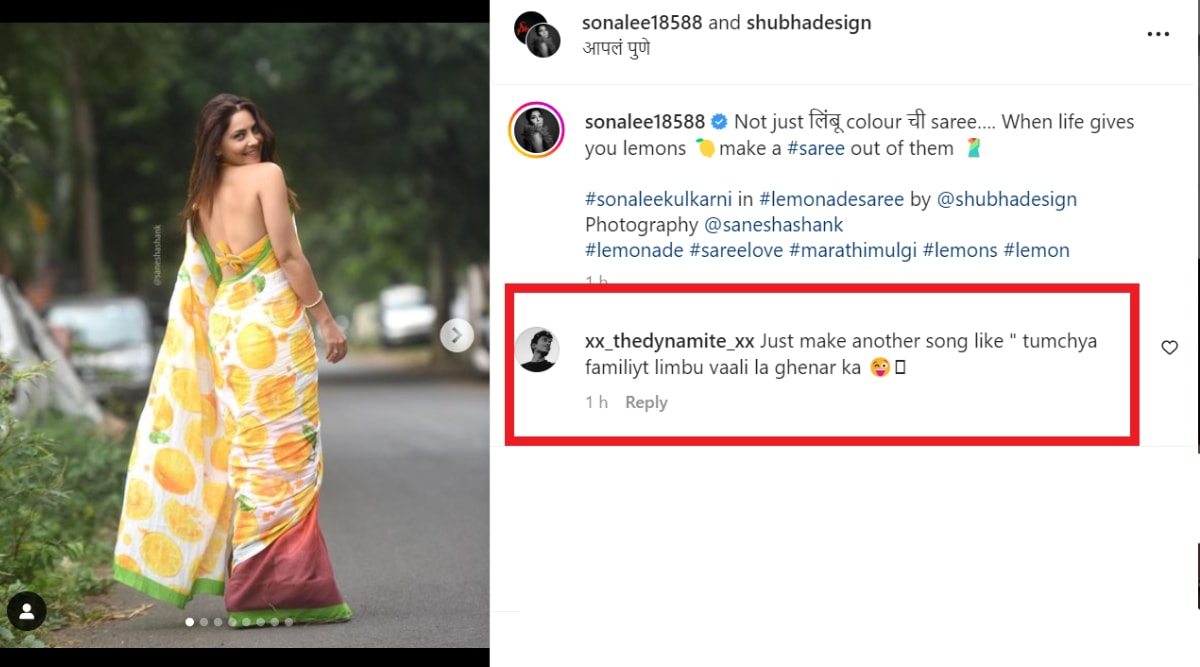Open the आपलं पुणे location link
Image resolution: width=1200 pixels, height=667 pixels.
(617, 48)
